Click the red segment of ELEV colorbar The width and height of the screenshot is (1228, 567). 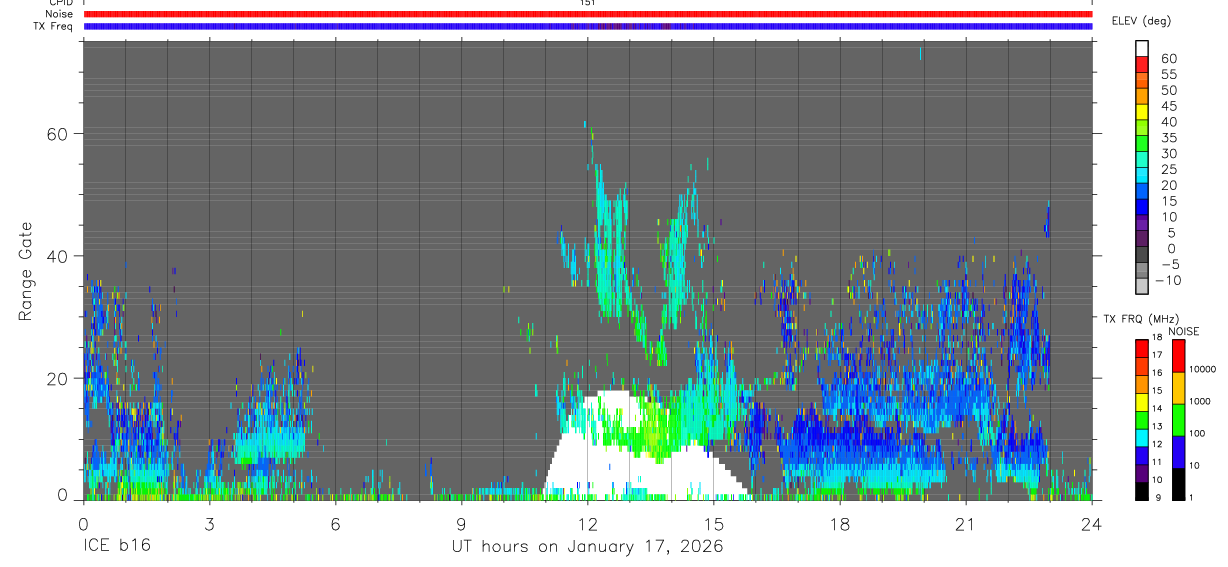(1142, 63)
